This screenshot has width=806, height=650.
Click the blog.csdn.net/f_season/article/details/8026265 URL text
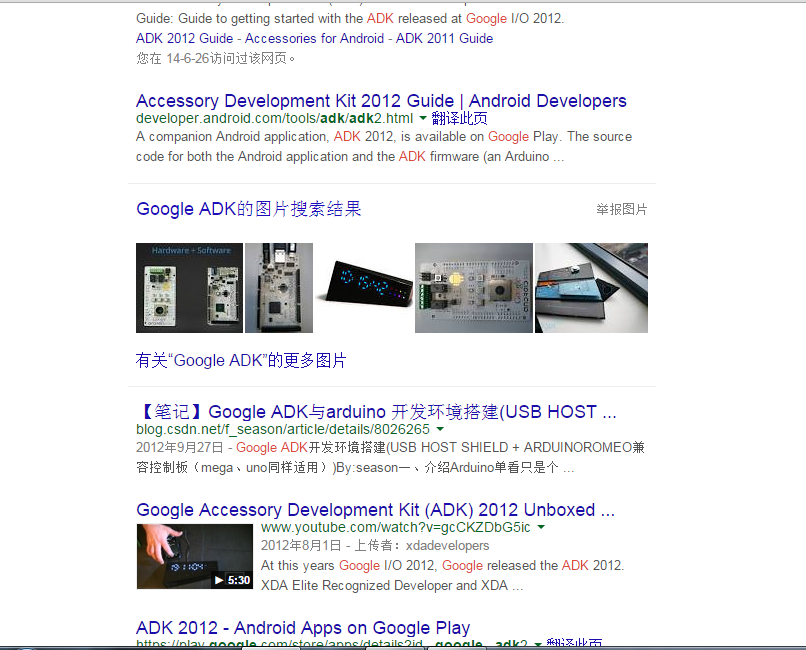(x=283, y=429)
